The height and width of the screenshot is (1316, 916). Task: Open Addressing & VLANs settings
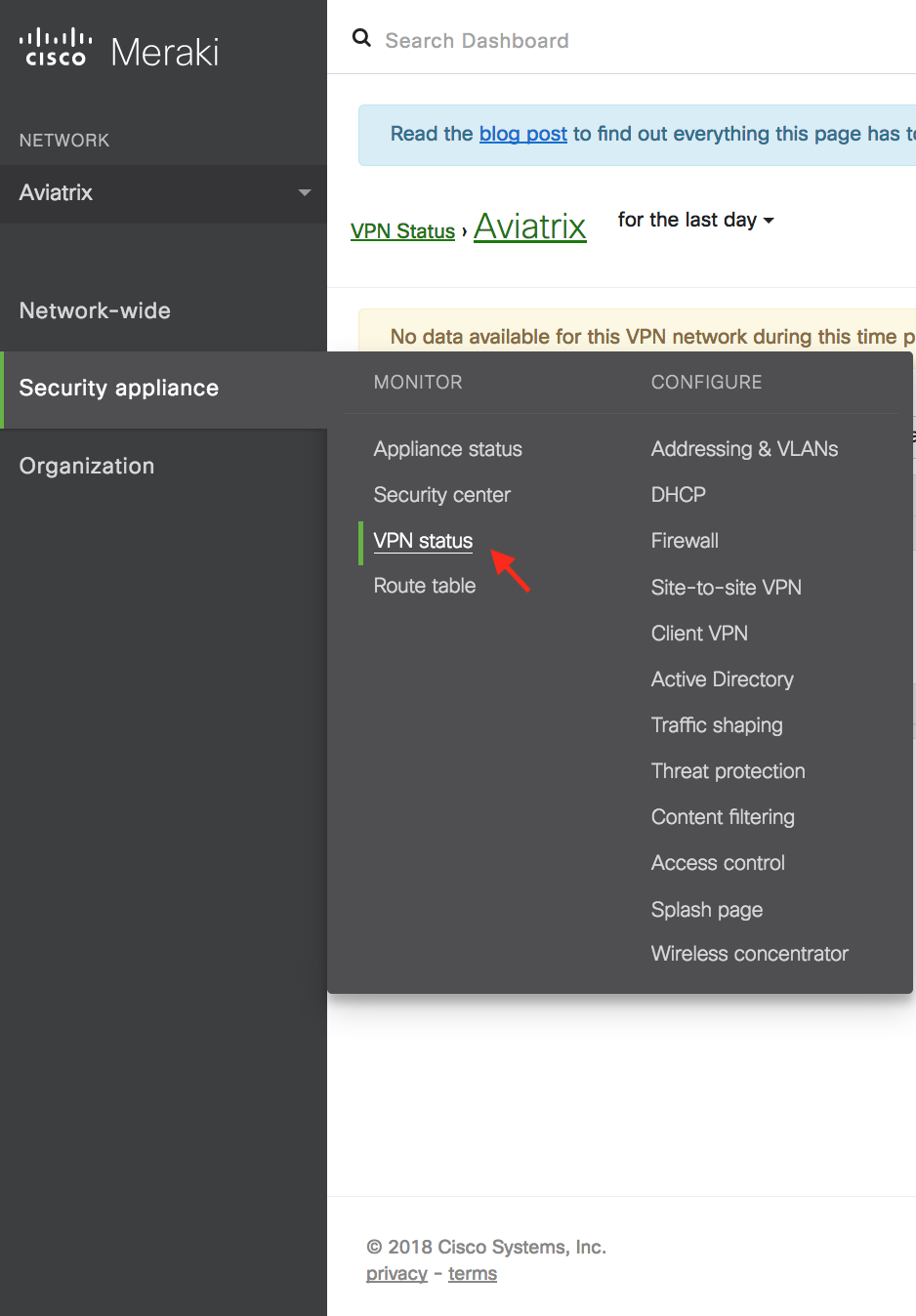click(x=744, y=449)
